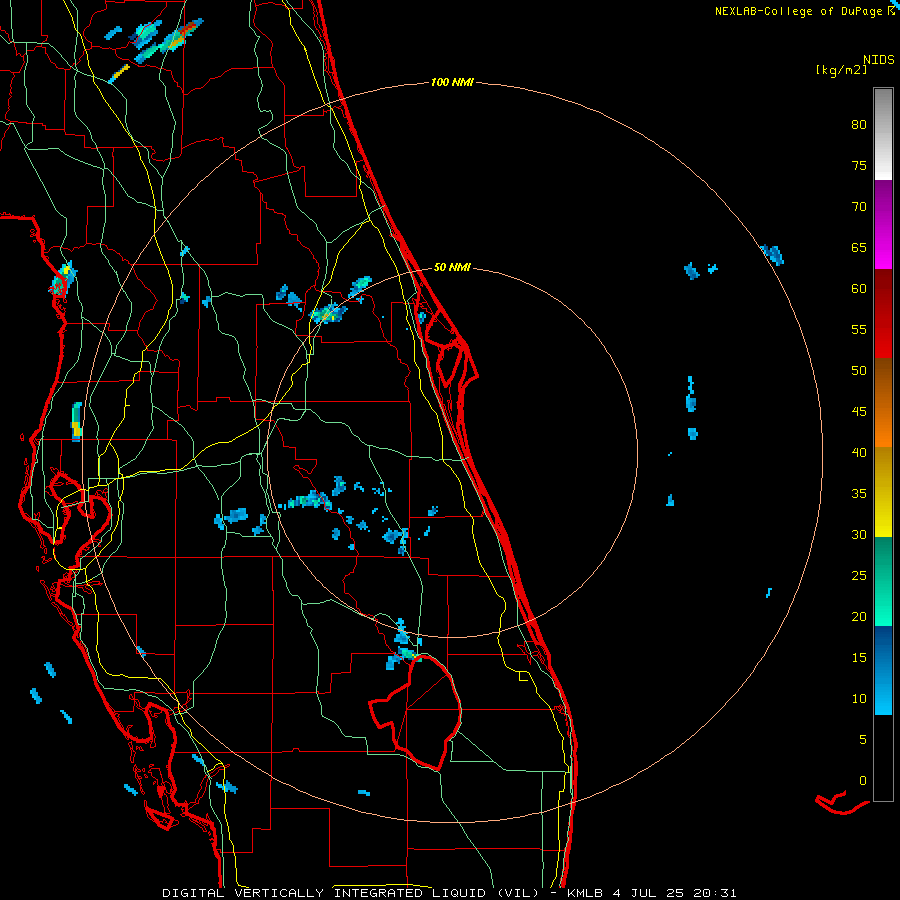
Task: Select the 65 value on color scale
Action: point(859,248)
